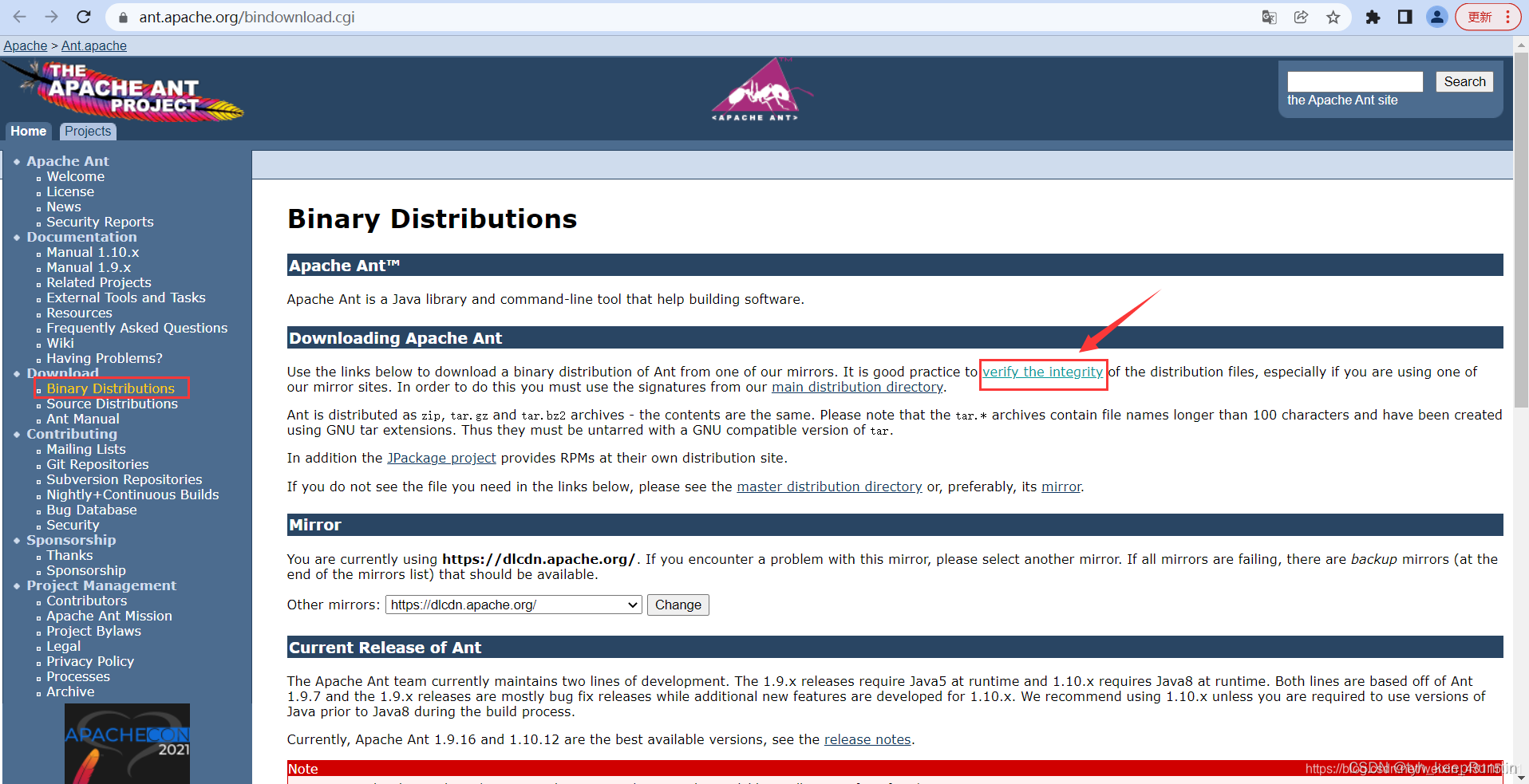The image size is (1529, 784).
Task: Click the ApacheCon 2021 banner image
Action: click(x=127, y=743)
